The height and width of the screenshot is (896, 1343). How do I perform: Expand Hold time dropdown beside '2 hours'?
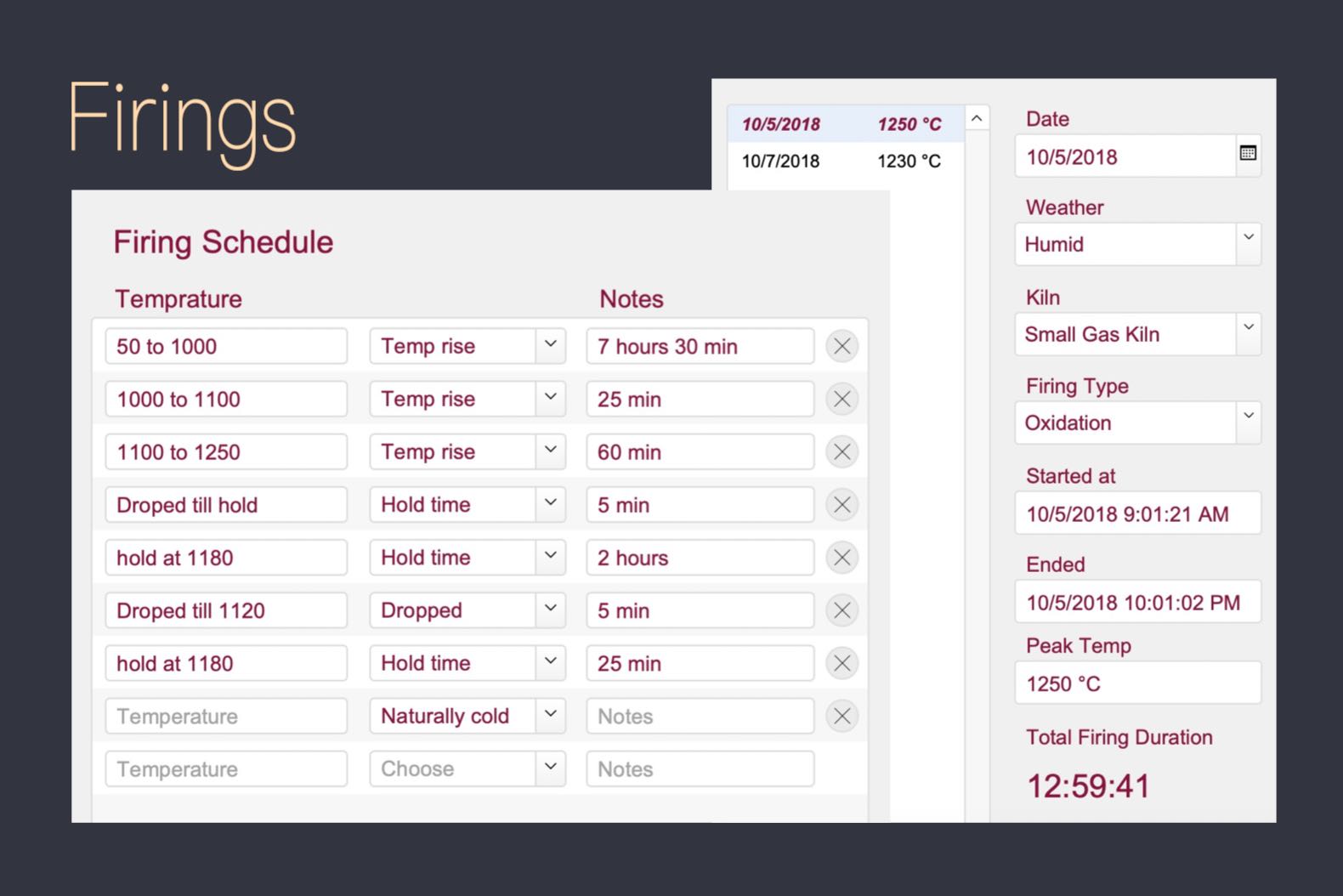coord(551,557)
